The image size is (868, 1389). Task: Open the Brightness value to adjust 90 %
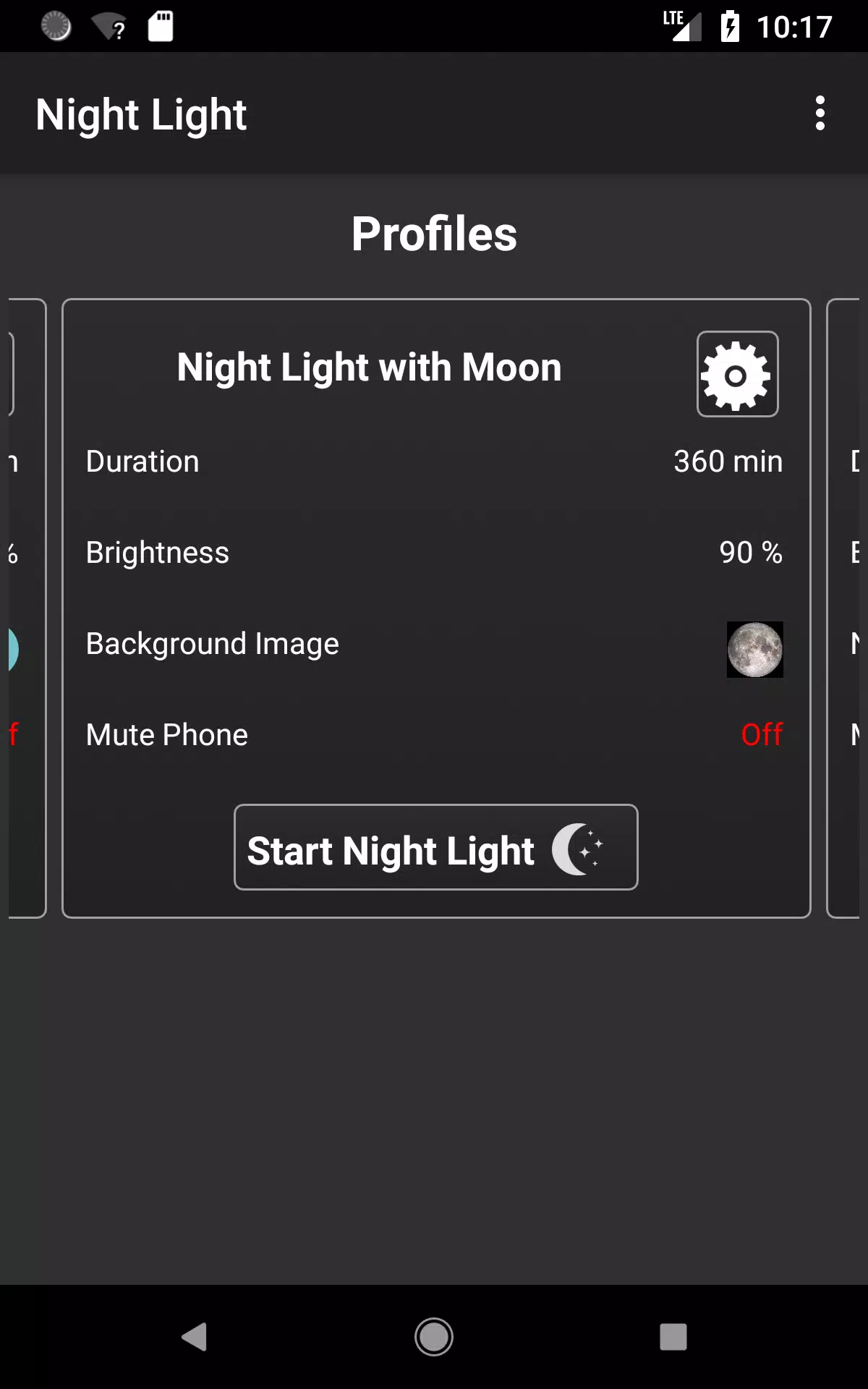pyautogui.click(x=752, y=552)
